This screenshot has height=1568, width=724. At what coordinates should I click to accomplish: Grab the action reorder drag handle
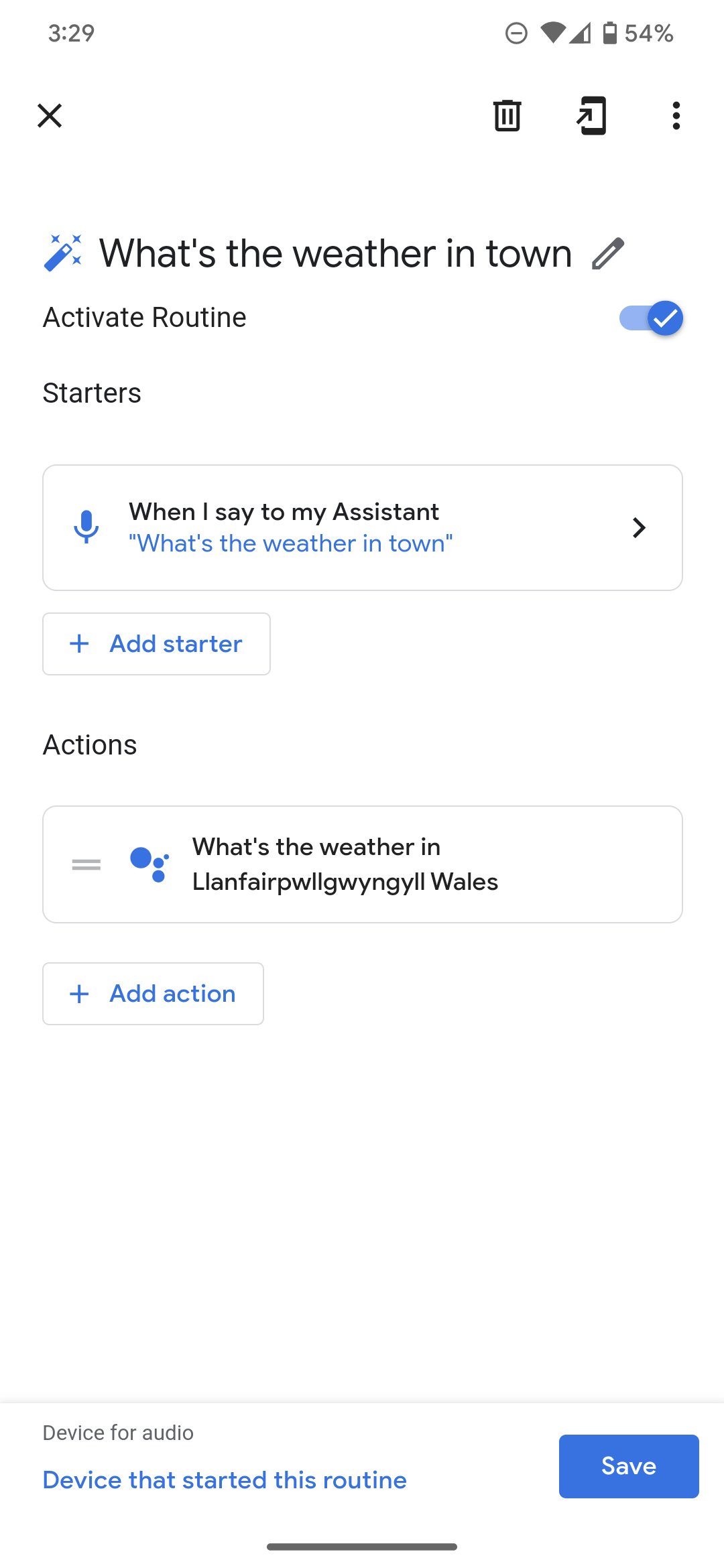(x=86, y=864)
